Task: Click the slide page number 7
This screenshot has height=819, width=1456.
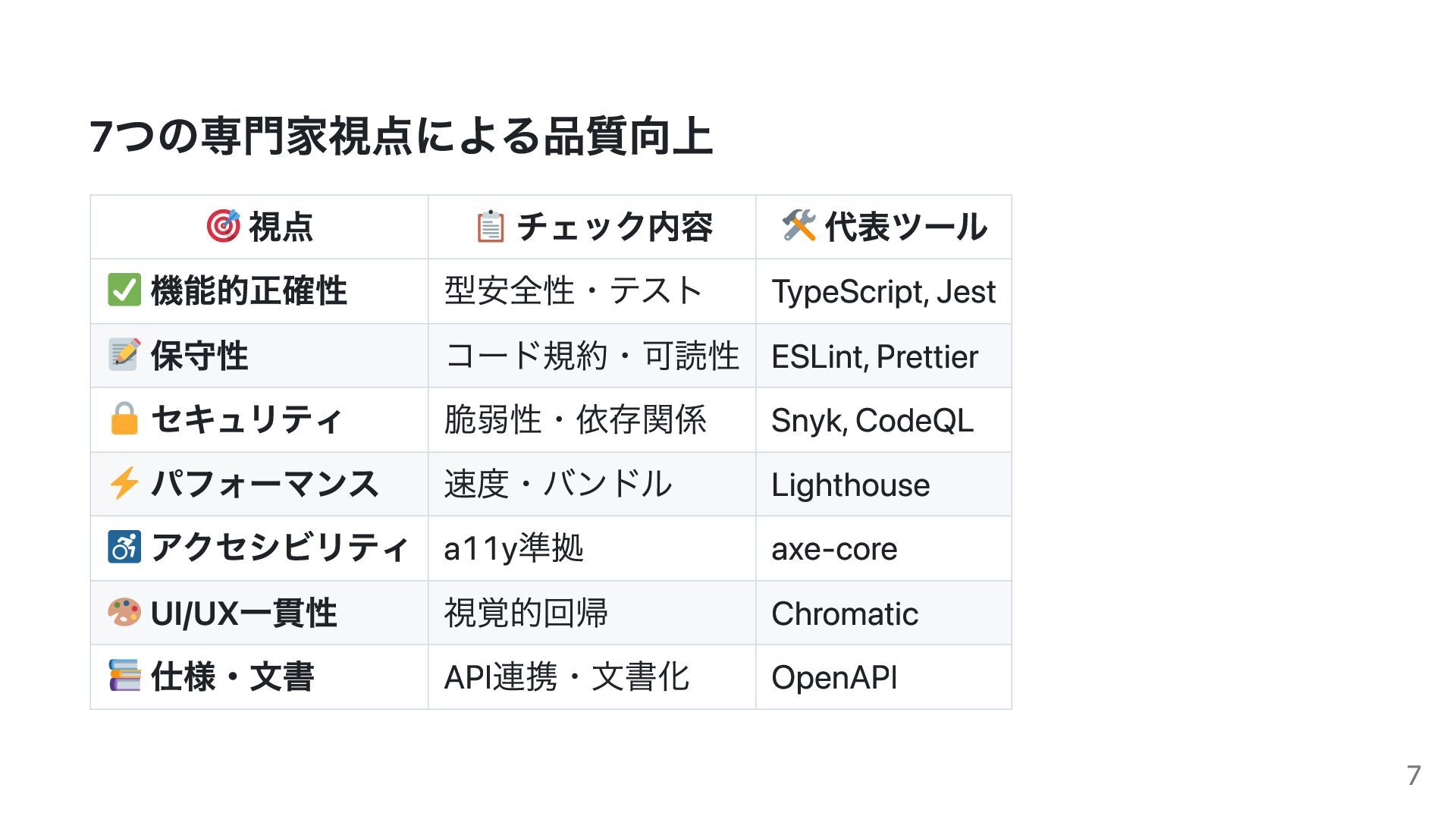Action: (1414, 775)
